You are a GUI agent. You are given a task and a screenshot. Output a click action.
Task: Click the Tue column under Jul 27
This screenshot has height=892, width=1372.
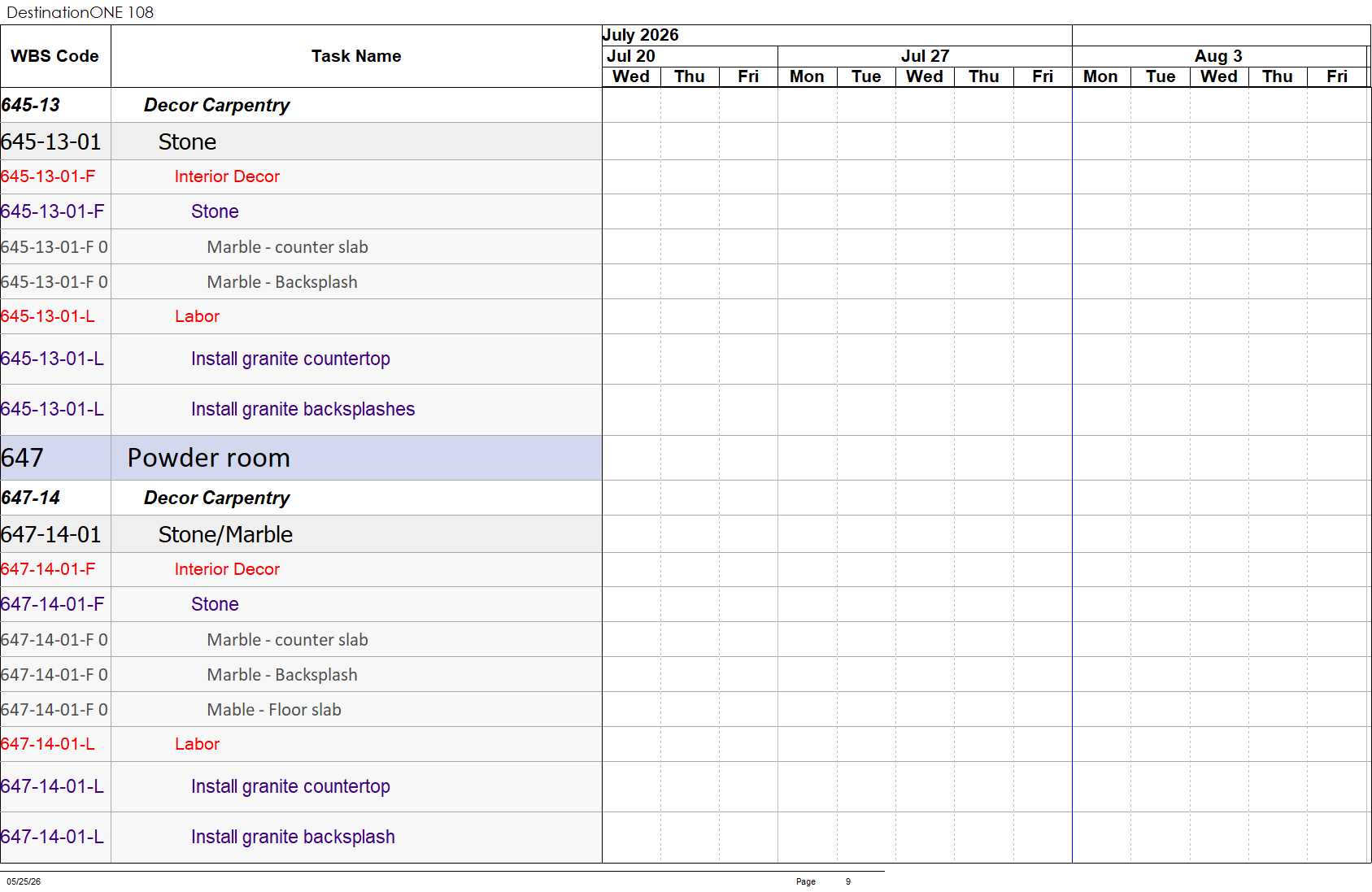coord(866,76)
